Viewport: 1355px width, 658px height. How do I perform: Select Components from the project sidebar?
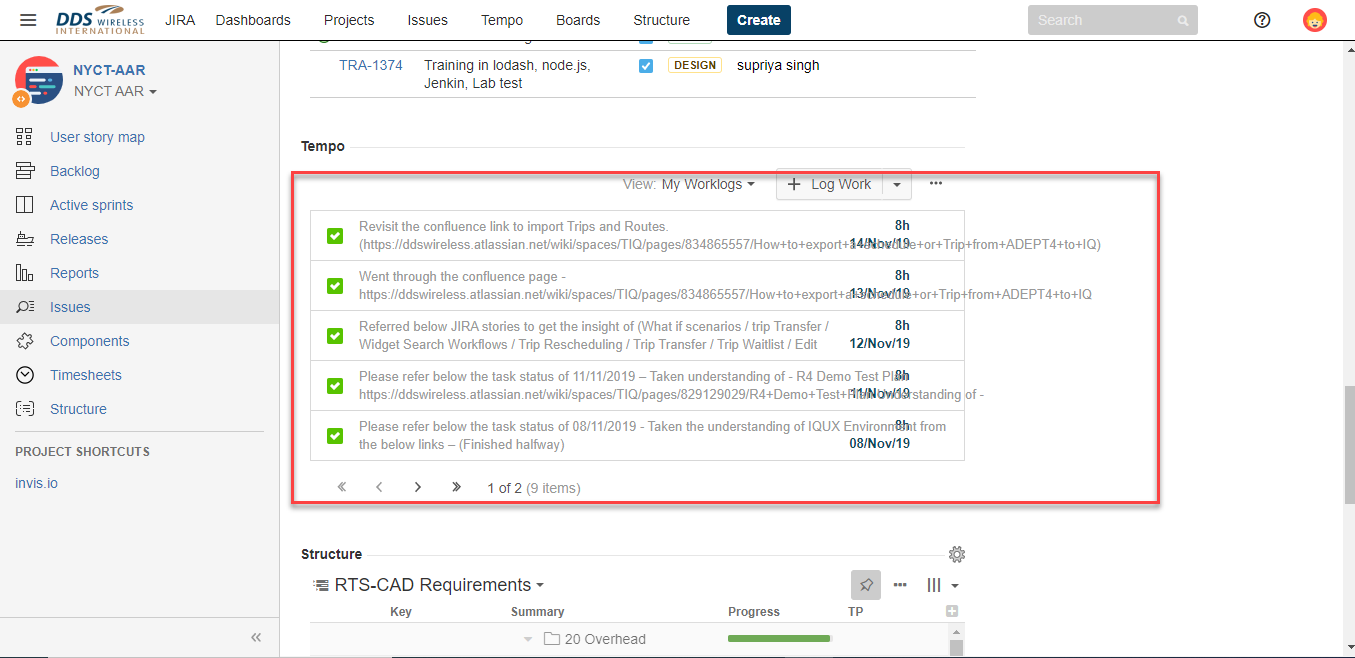90,340
